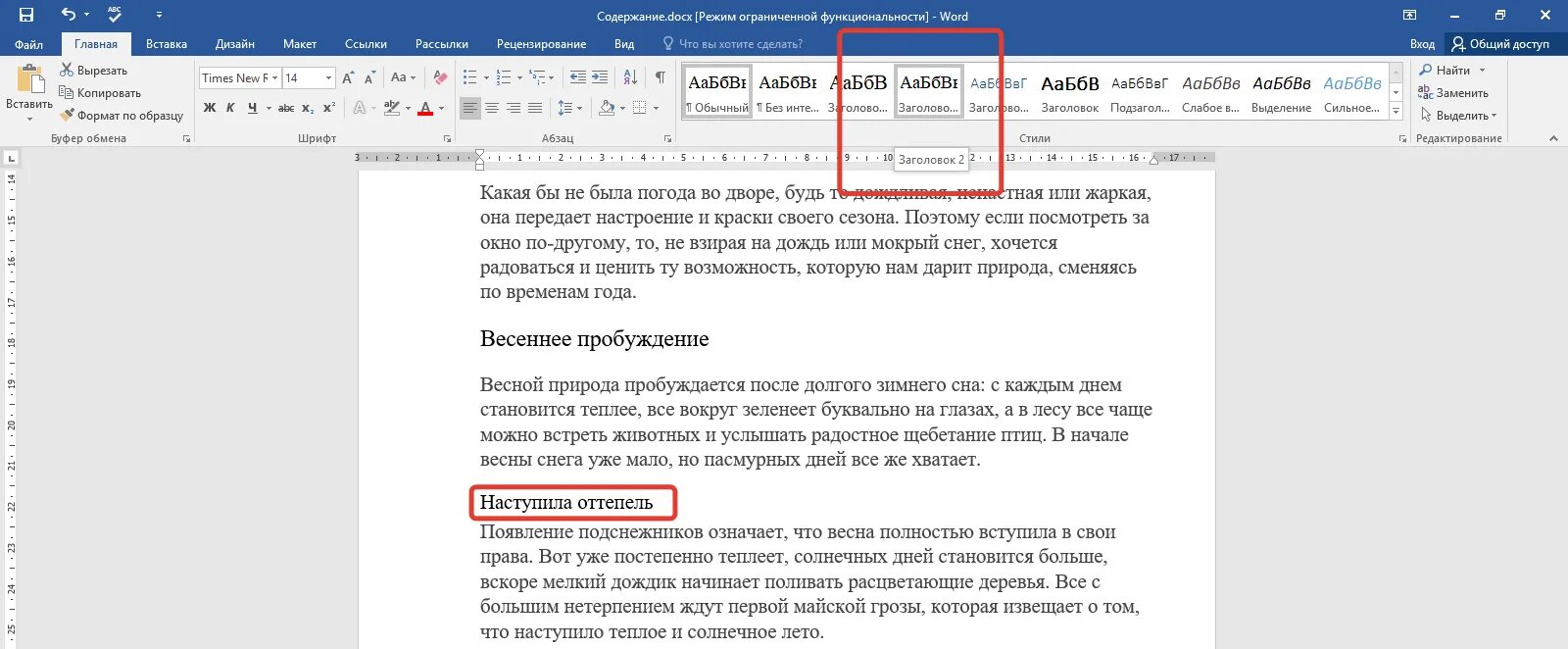The width and height of the screenshot is (1568, 649).
Task: Toggle underline (Ч) formatting
Action: (253, 108)
